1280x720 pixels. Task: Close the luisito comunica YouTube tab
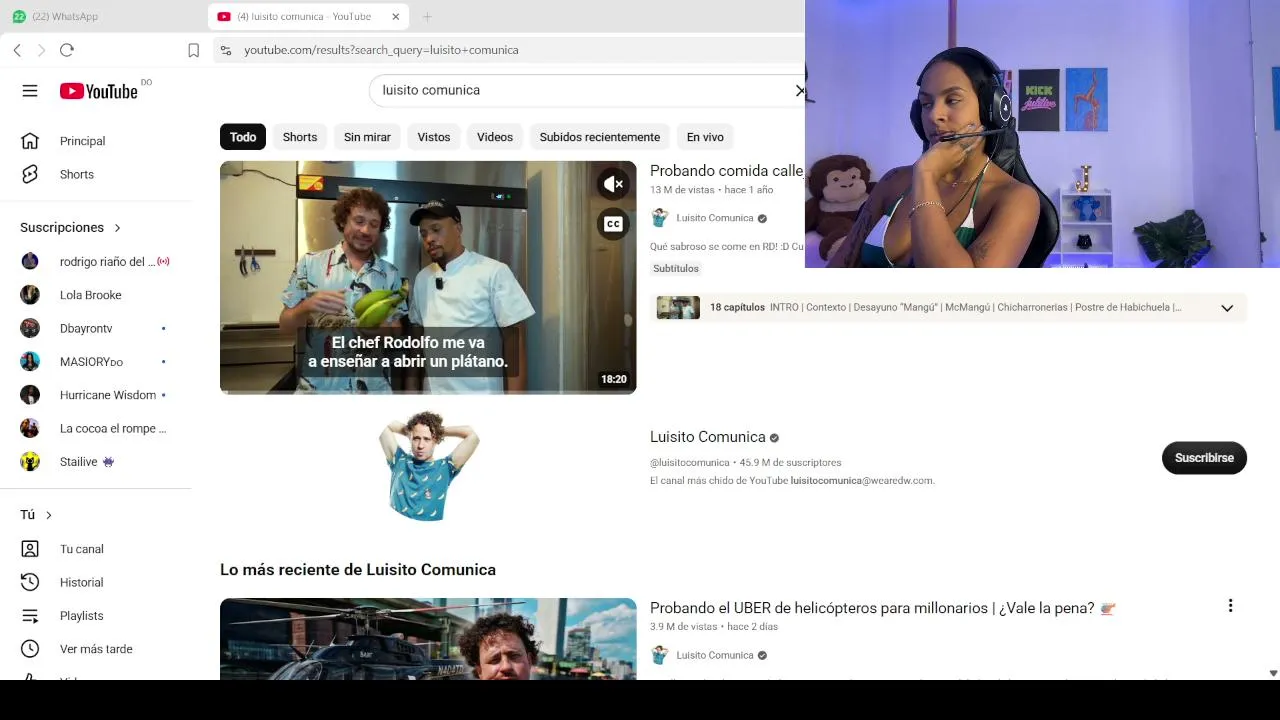point(395,16)
